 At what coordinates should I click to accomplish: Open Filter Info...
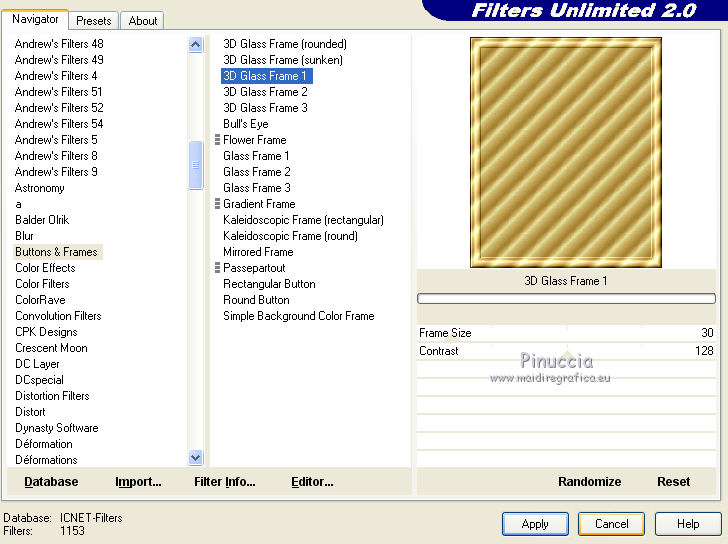pyautogui.click(x=225, y=482)
